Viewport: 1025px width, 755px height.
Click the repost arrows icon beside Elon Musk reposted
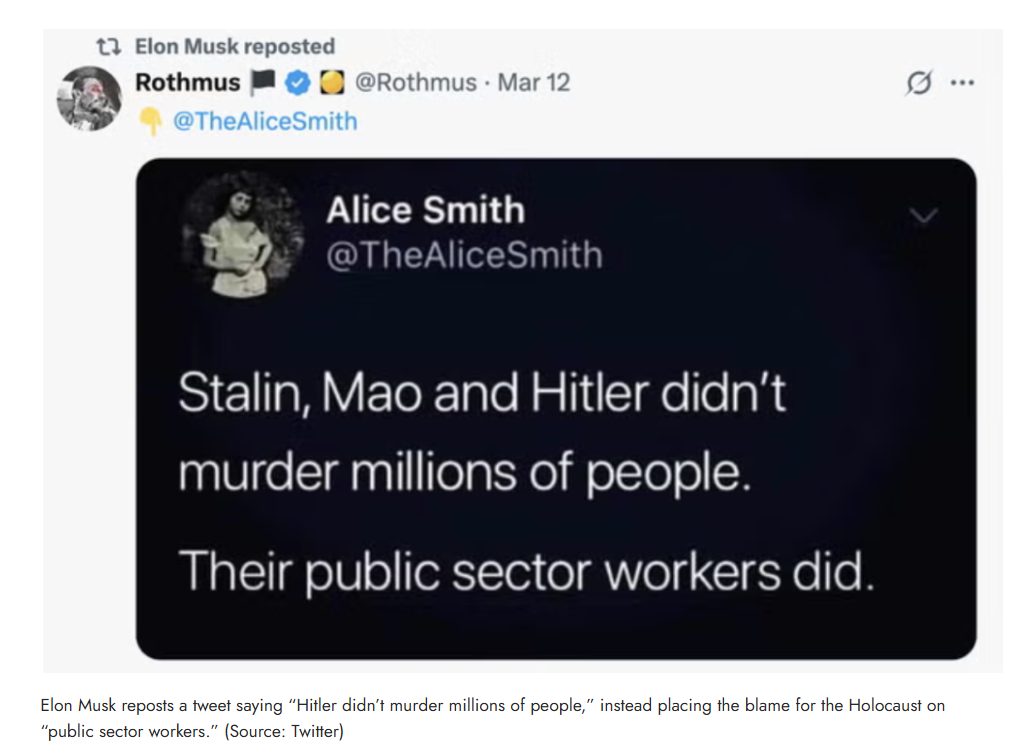point(109,46)
